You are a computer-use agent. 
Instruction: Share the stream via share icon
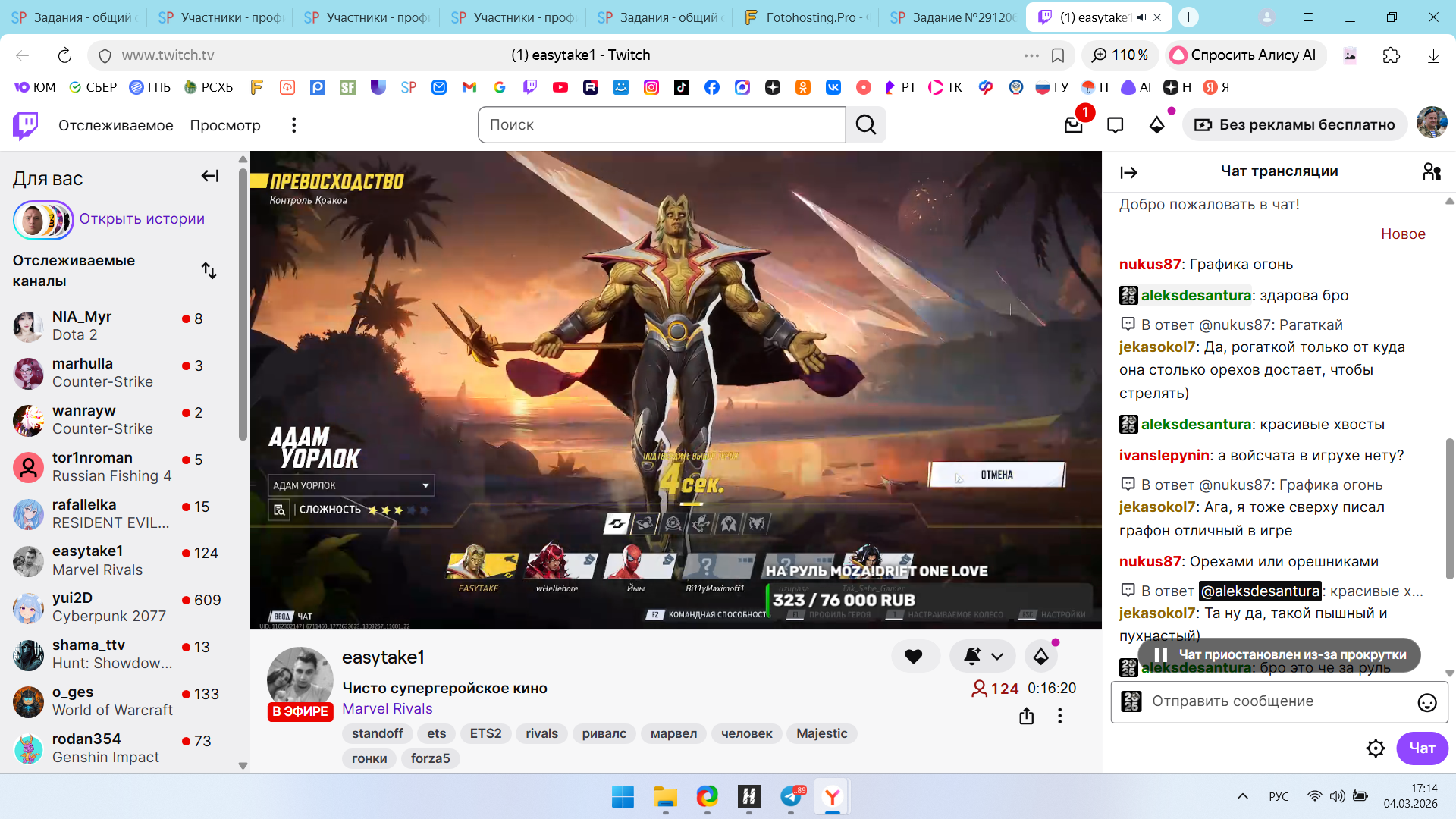click(1026, 716)
